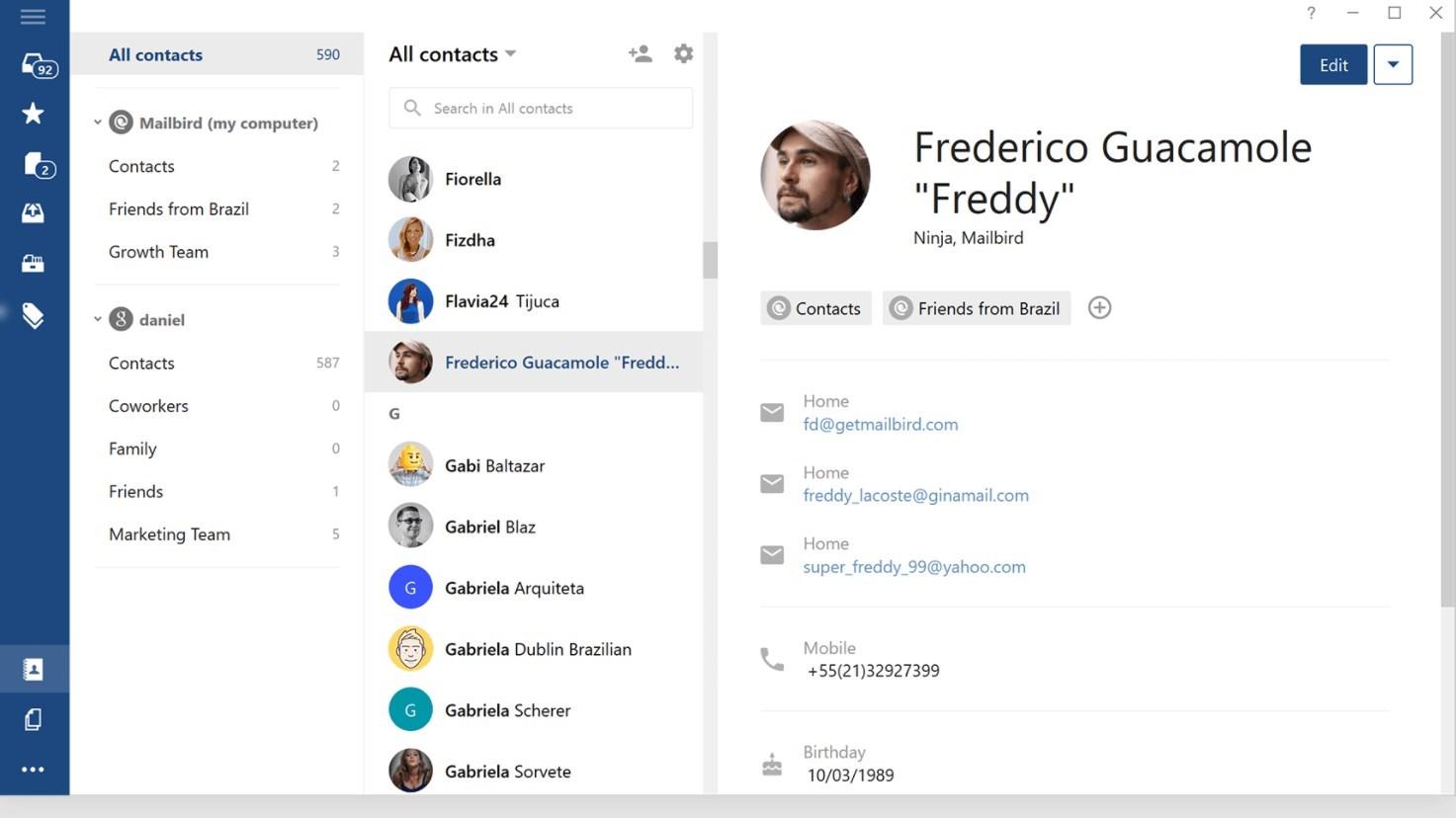1456x818 pixels.
Task: Collapse the Mailbird (my computer) group
Action: coord(98,123)
